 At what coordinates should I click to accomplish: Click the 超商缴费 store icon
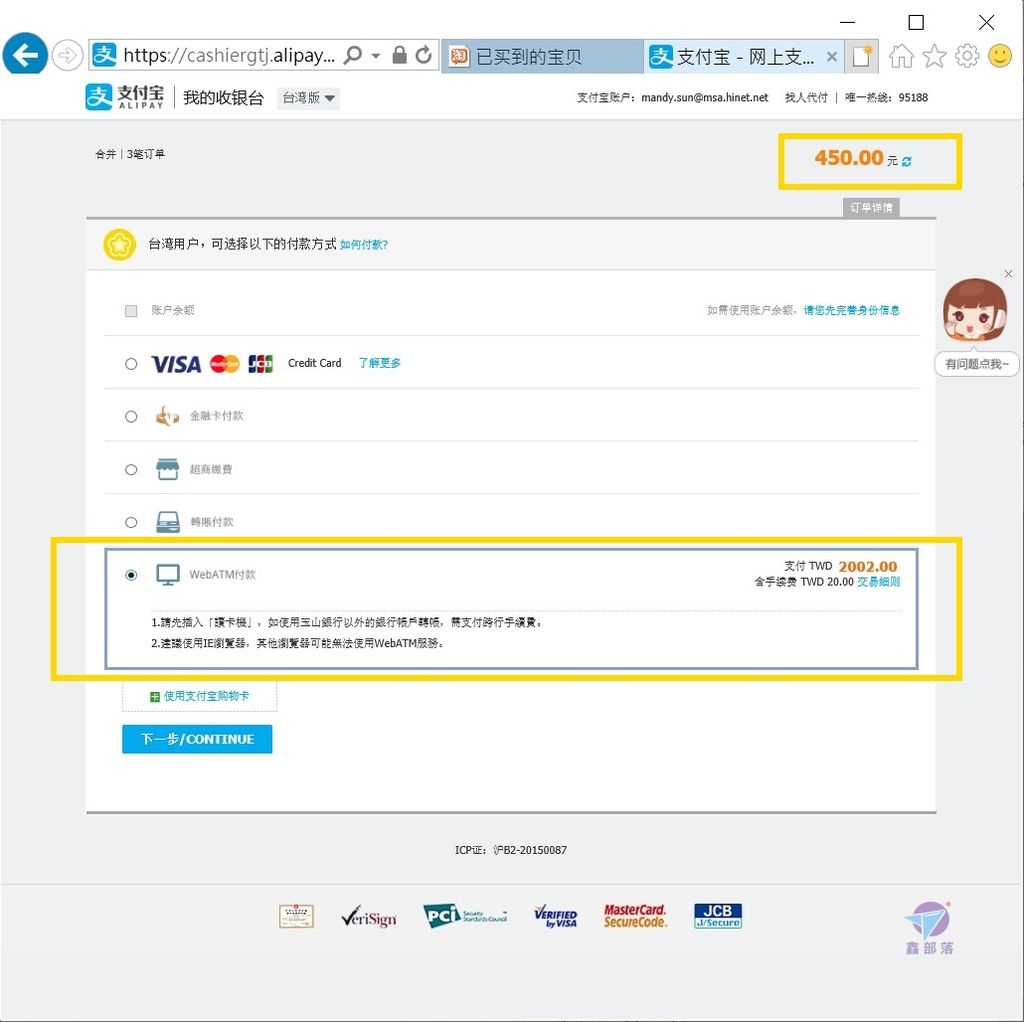(x=168, y=469)
